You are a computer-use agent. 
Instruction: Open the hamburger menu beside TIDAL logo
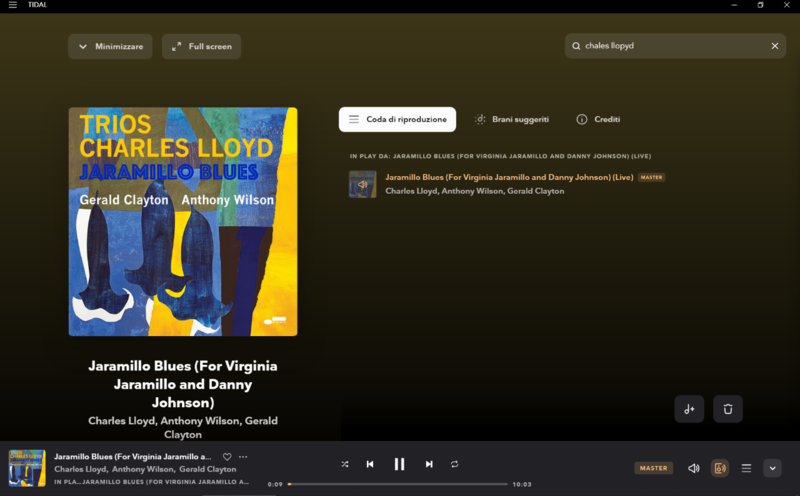(x=13, y=5)
